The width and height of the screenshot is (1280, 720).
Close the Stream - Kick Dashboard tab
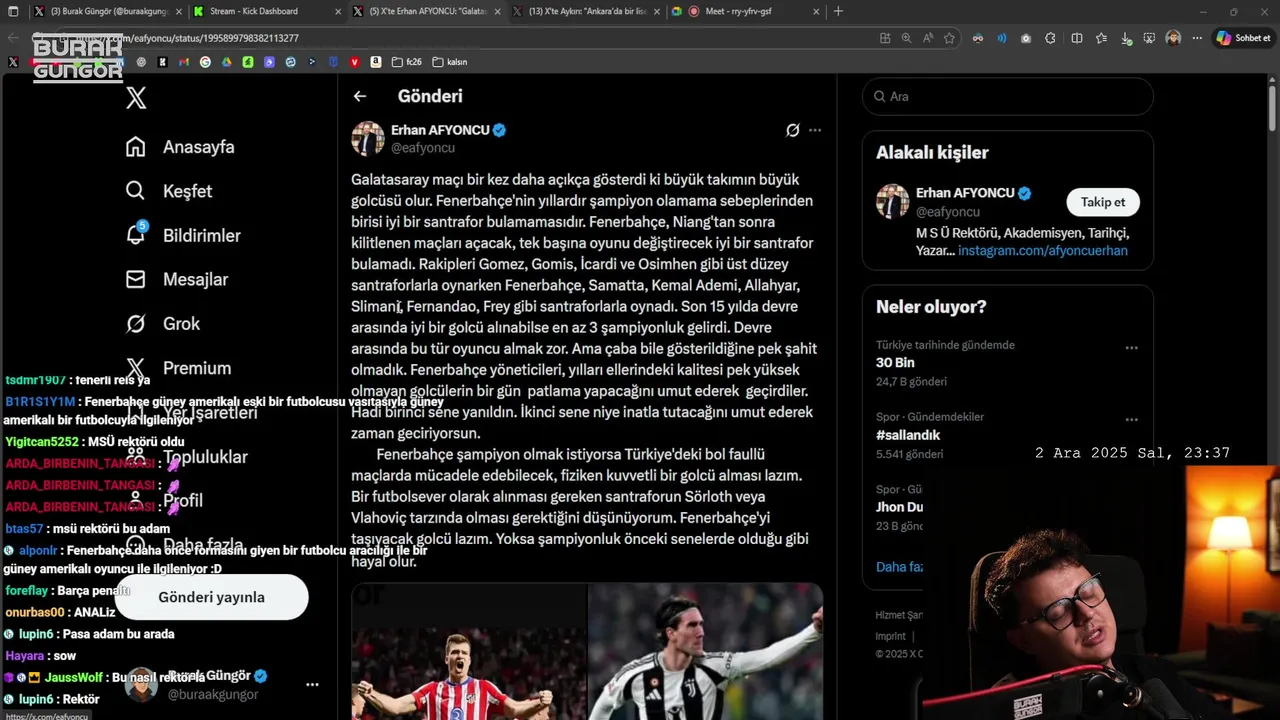point(338,11)
